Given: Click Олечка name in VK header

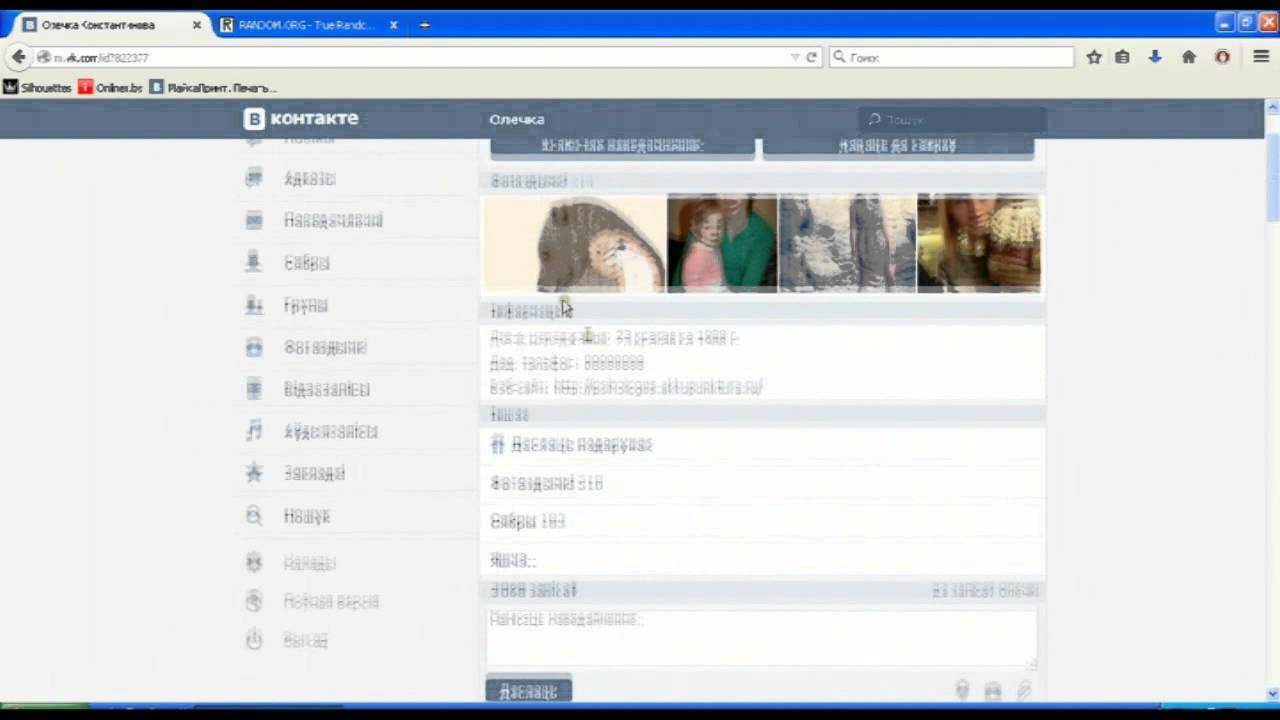Looking at the screenshot, I should 516,119.
